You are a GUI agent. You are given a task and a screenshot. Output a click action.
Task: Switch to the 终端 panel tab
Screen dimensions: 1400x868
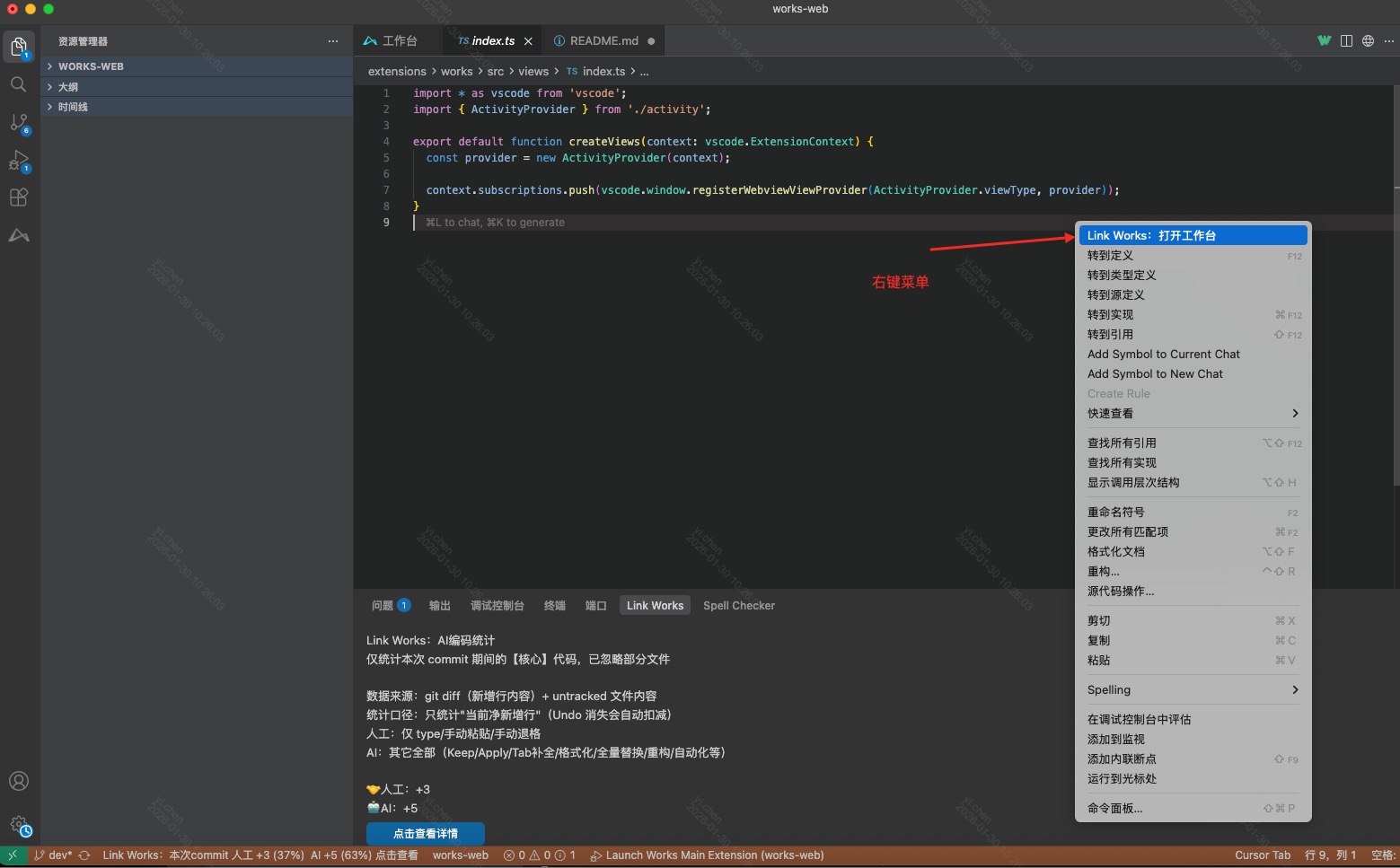coord(554,606)
